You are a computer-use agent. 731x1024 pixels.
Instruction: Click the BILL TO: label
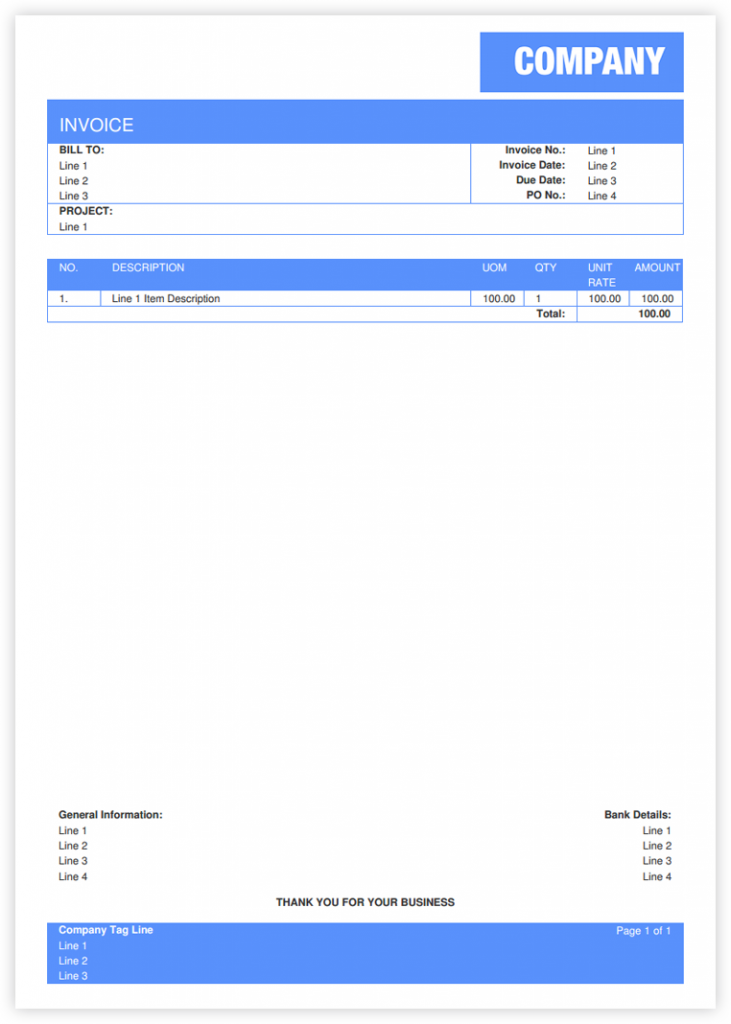pyautogui.click(x=81, y=150)
